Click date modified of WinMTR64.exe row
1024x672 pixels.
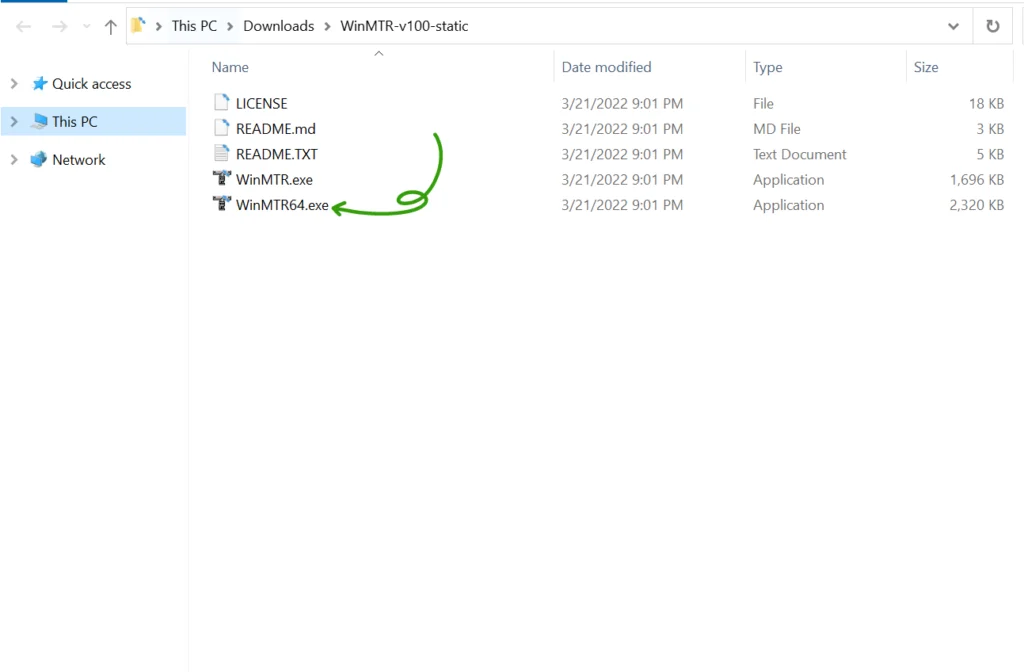click(622, 205)
